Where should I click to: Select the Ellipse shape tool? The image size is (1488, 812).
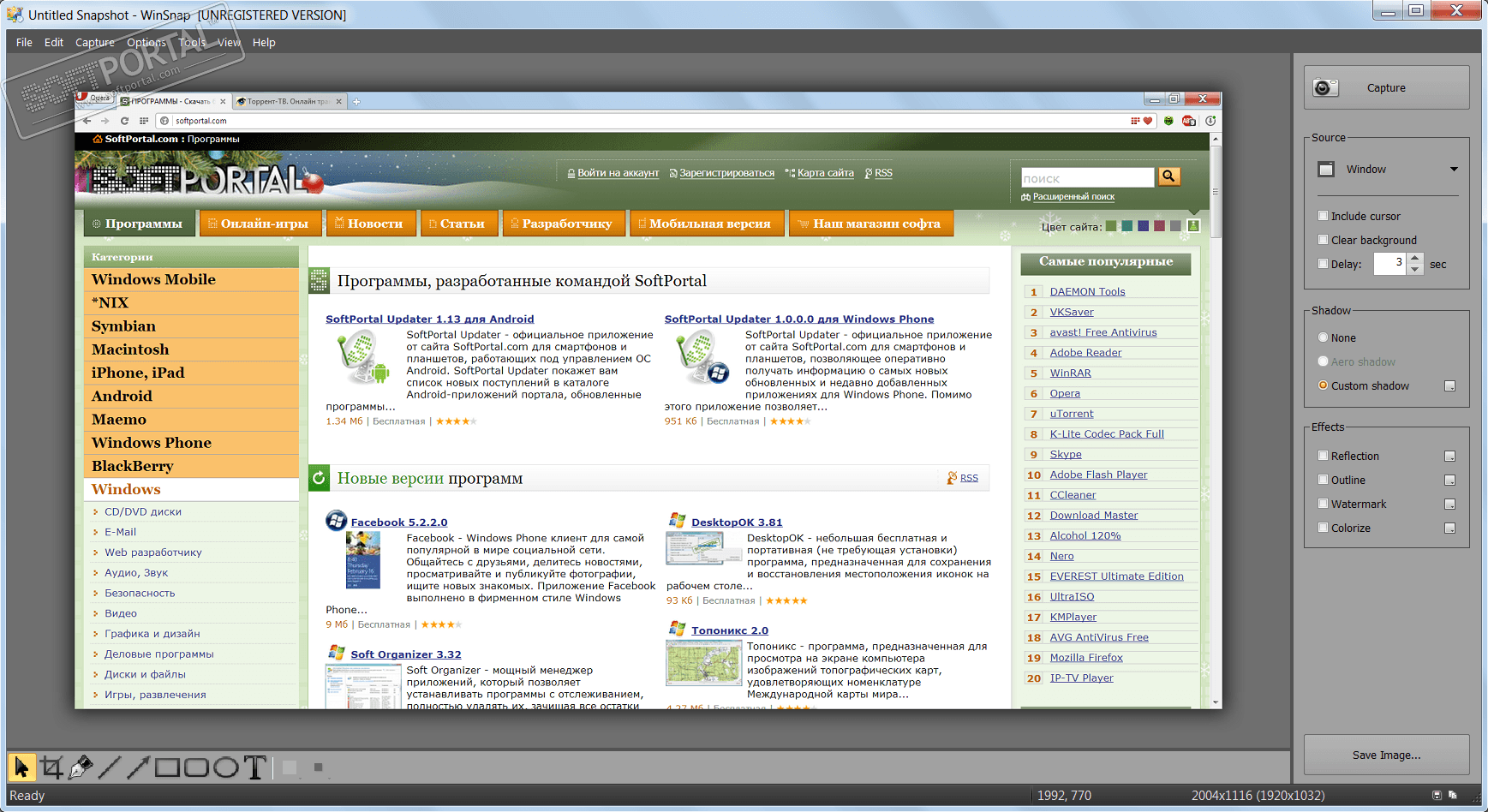click(226, 767)
